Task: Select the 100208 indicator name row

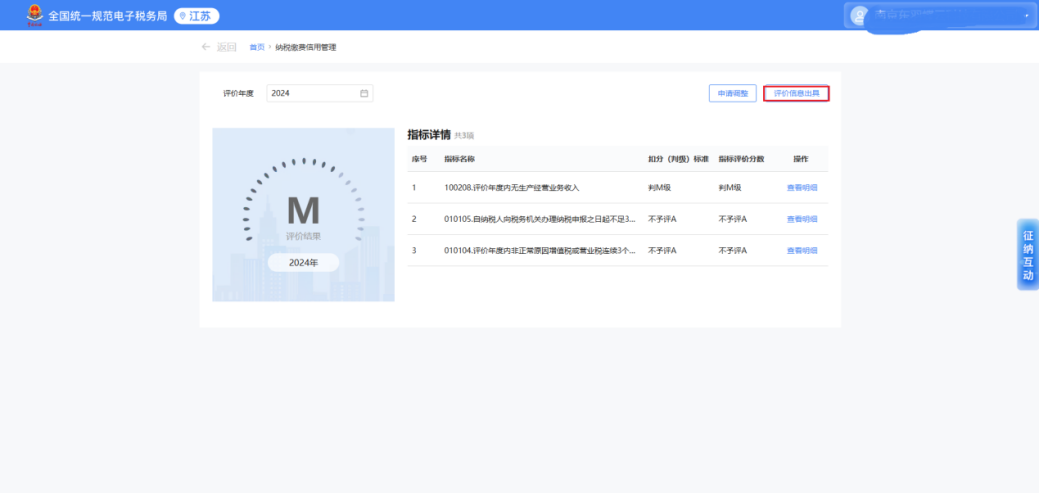Action: [x=512, y=188]
